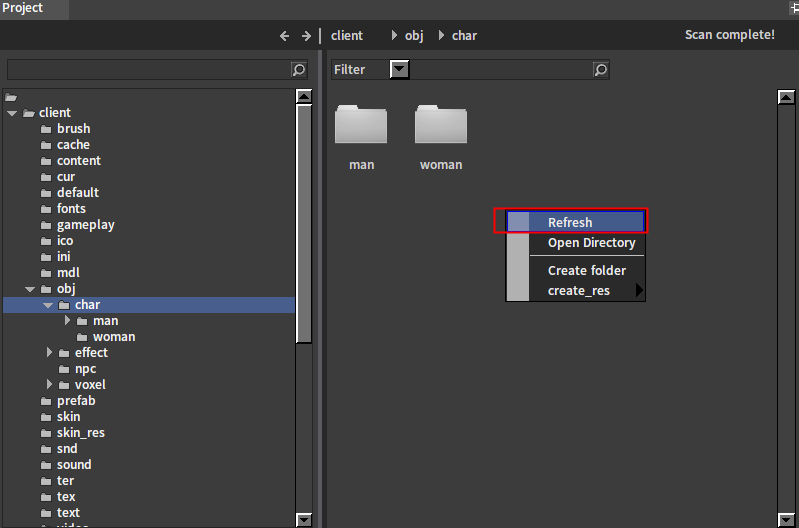Click the search icon beside the Filter field

600,69
